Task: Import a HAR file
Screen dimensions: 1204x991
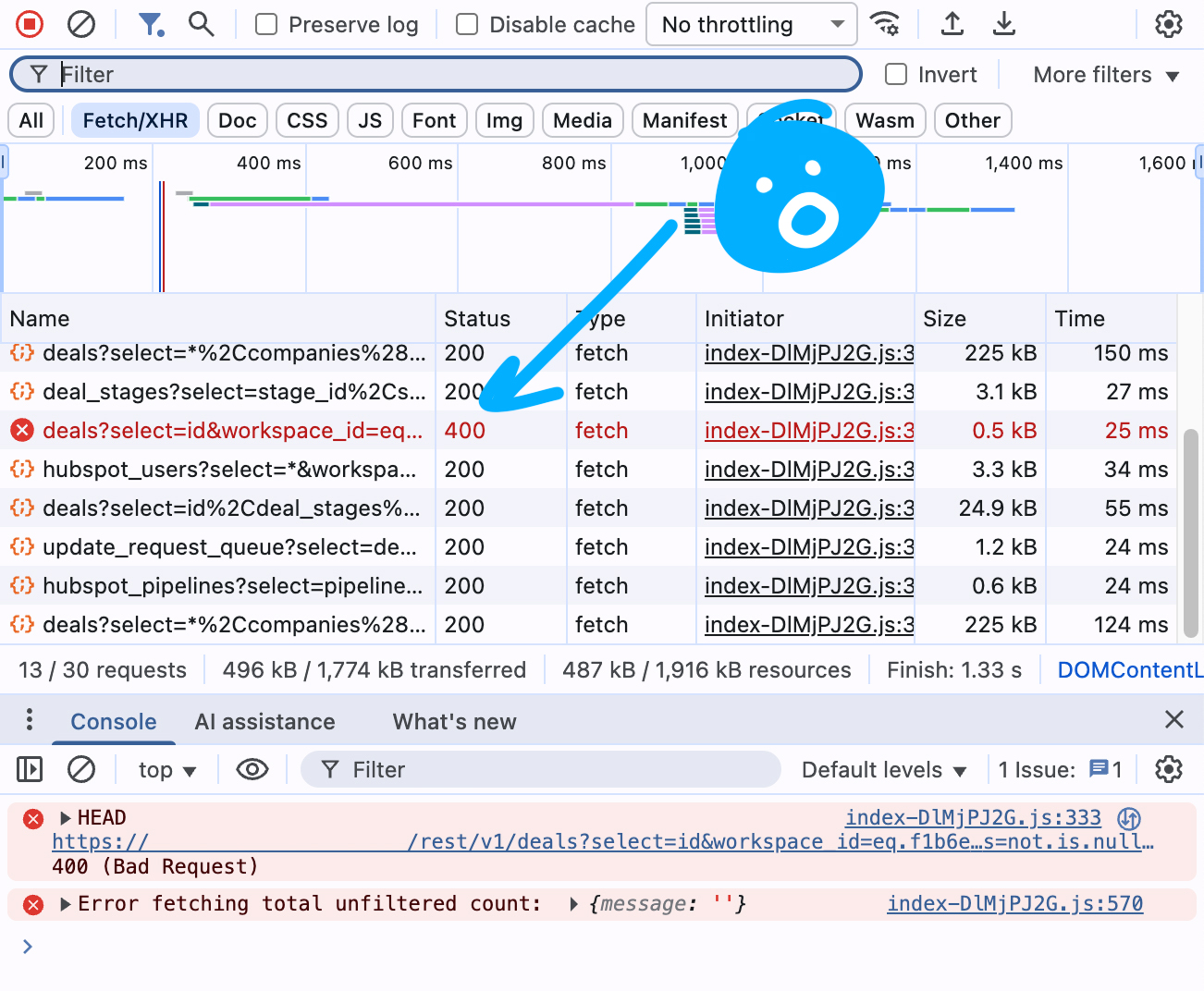Action: click(x=952, y=24)
